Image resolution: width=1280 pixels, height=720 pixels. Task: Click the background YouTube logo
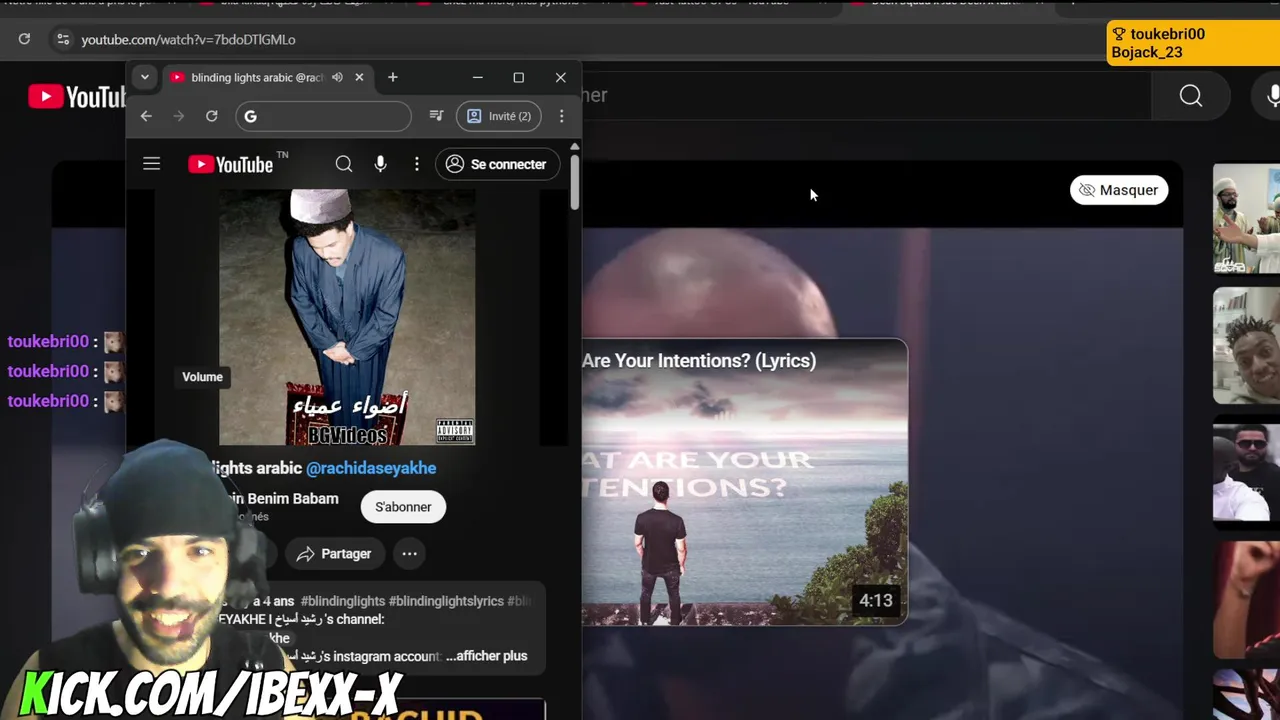pyautogui.click(x=77, y=96)
